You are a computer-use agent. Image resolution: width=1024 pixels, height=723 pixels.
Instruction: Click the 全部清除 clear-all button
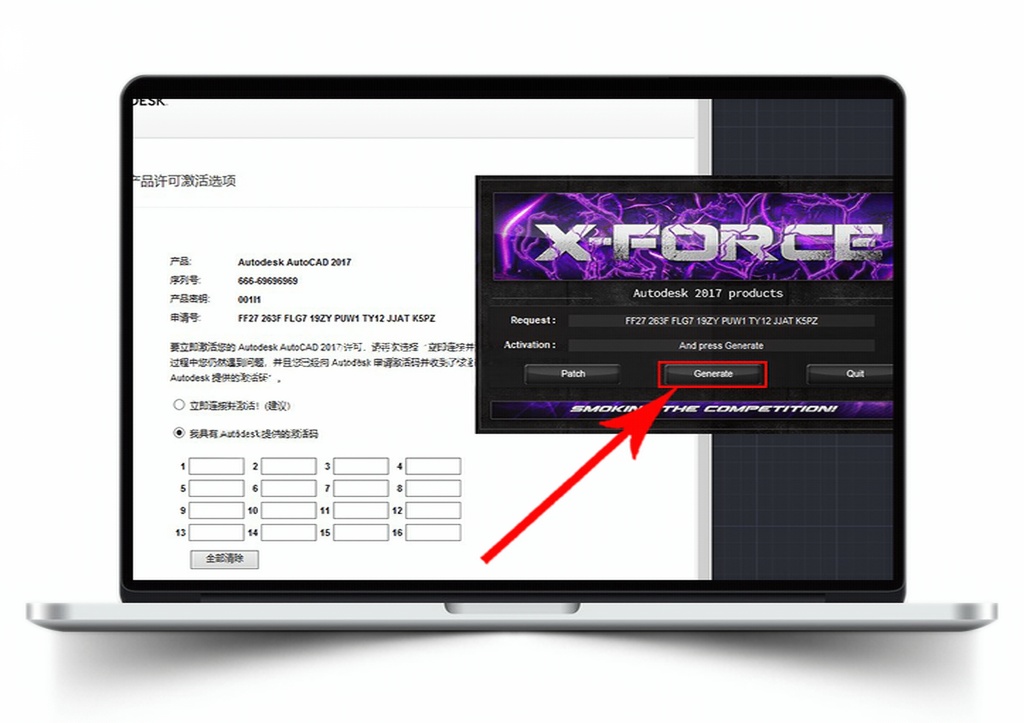pos(225,559)
